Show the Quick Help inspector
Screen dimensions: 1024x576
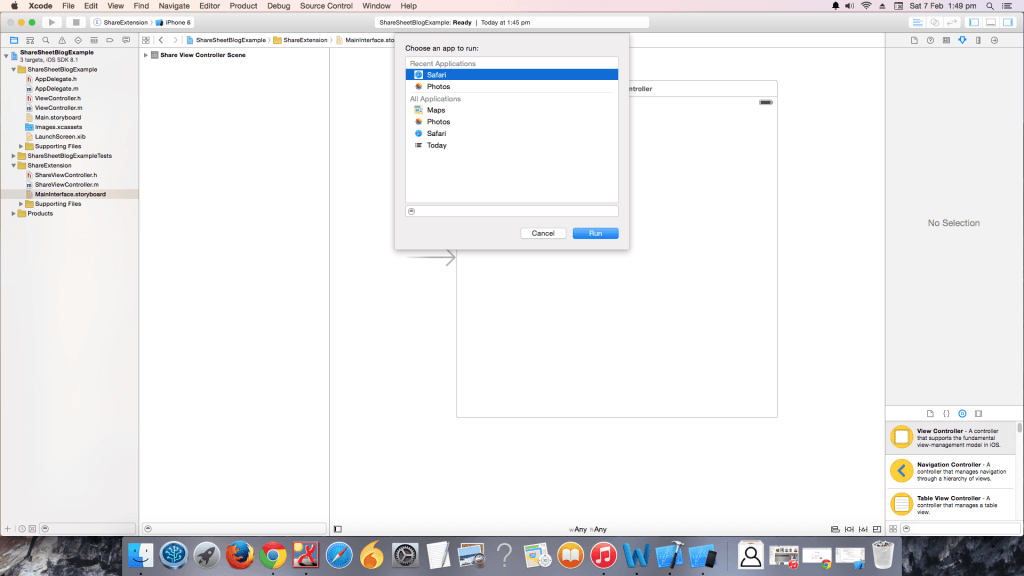[x=931, y=40]
